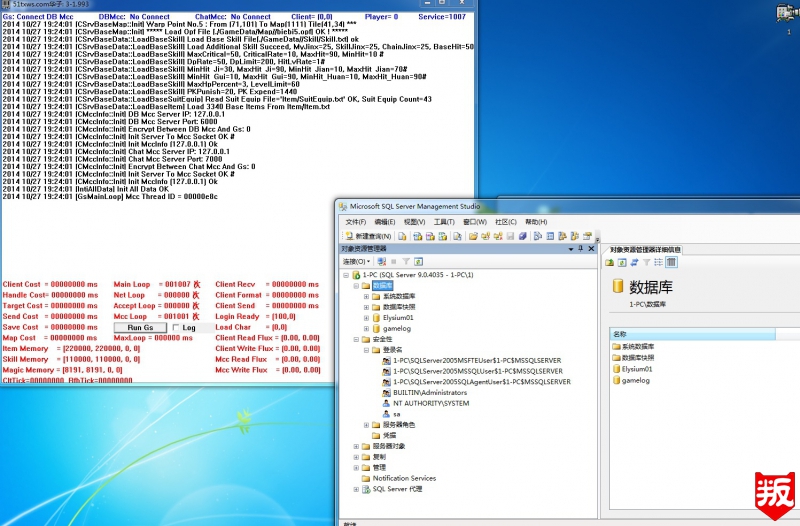The width and height of the screenshot is (800, 526).
Task: Click the Analysis Services DMX Query icon
Action: tap(430, 236)
